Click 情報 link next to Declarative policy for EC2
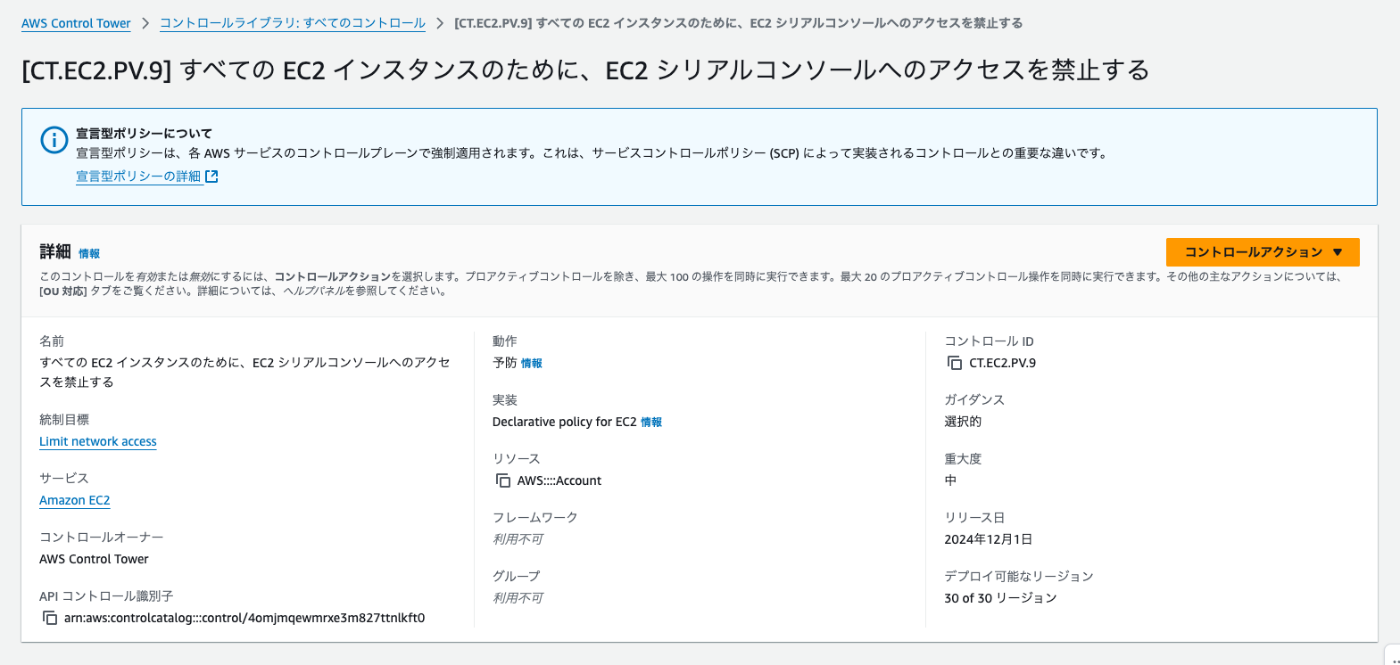This screenshot has width=1400, height=665. click(651, 422)
